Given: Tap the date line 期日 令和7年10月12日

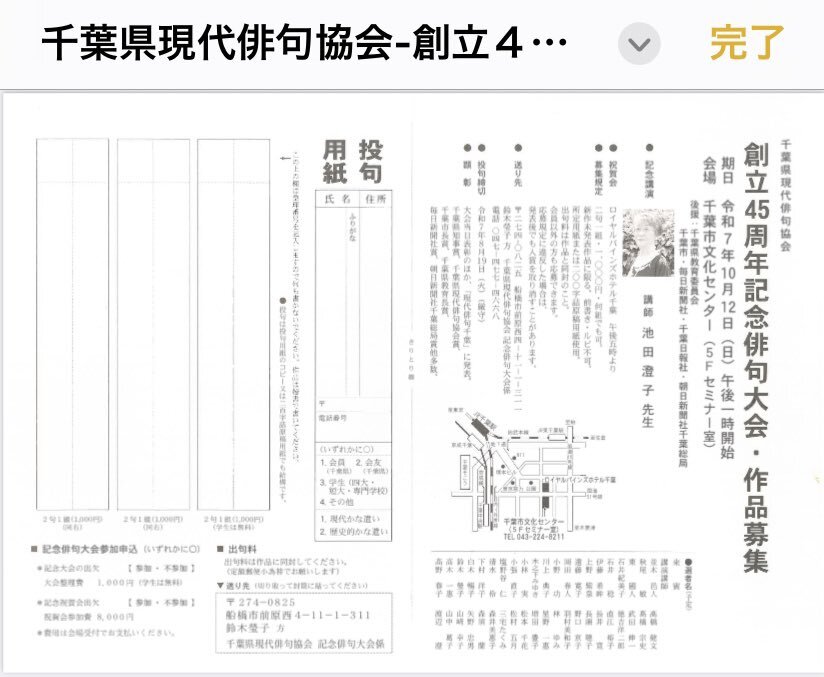Looking at the screenshot, I should coord(727,307).
